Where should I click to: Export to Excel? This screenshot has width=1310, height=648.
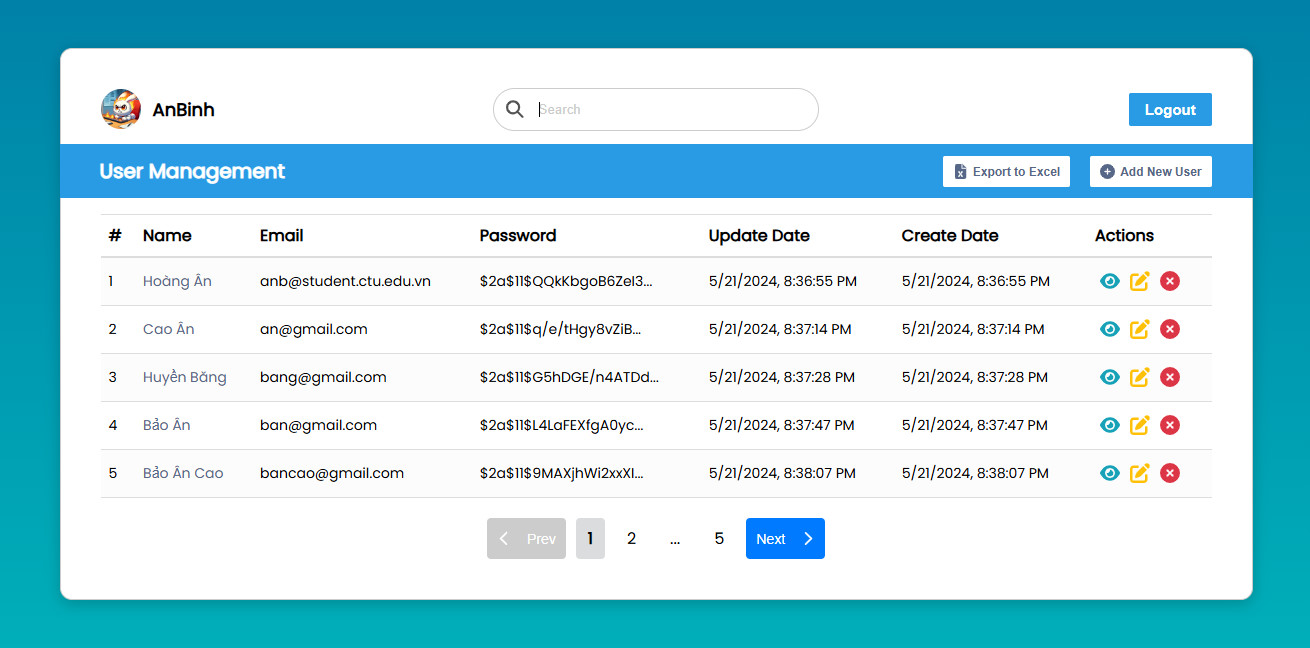pos(1006,172)
